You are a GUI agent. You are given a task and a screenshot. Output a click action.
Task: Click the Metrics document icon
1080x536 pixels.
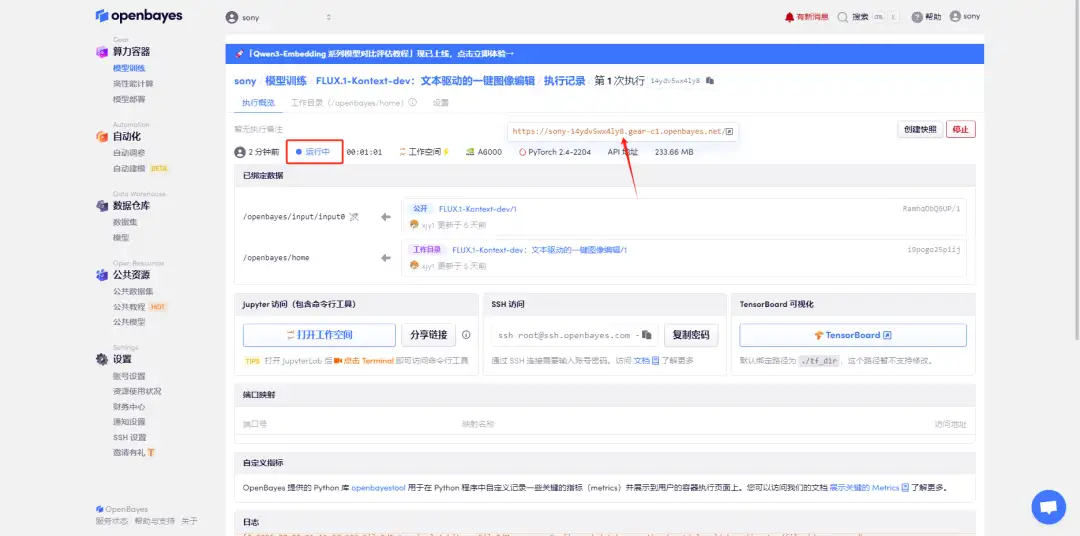pyautogui.click(x=905, y=488)
